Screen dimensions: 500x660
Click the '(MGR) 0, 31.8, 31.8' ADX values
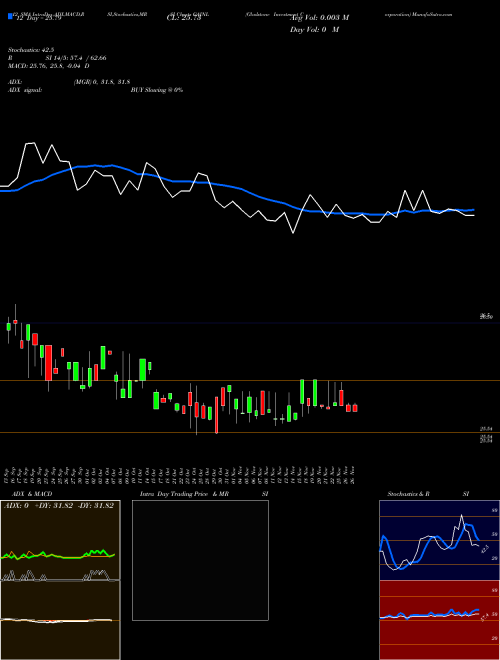[x=101, y=82]
